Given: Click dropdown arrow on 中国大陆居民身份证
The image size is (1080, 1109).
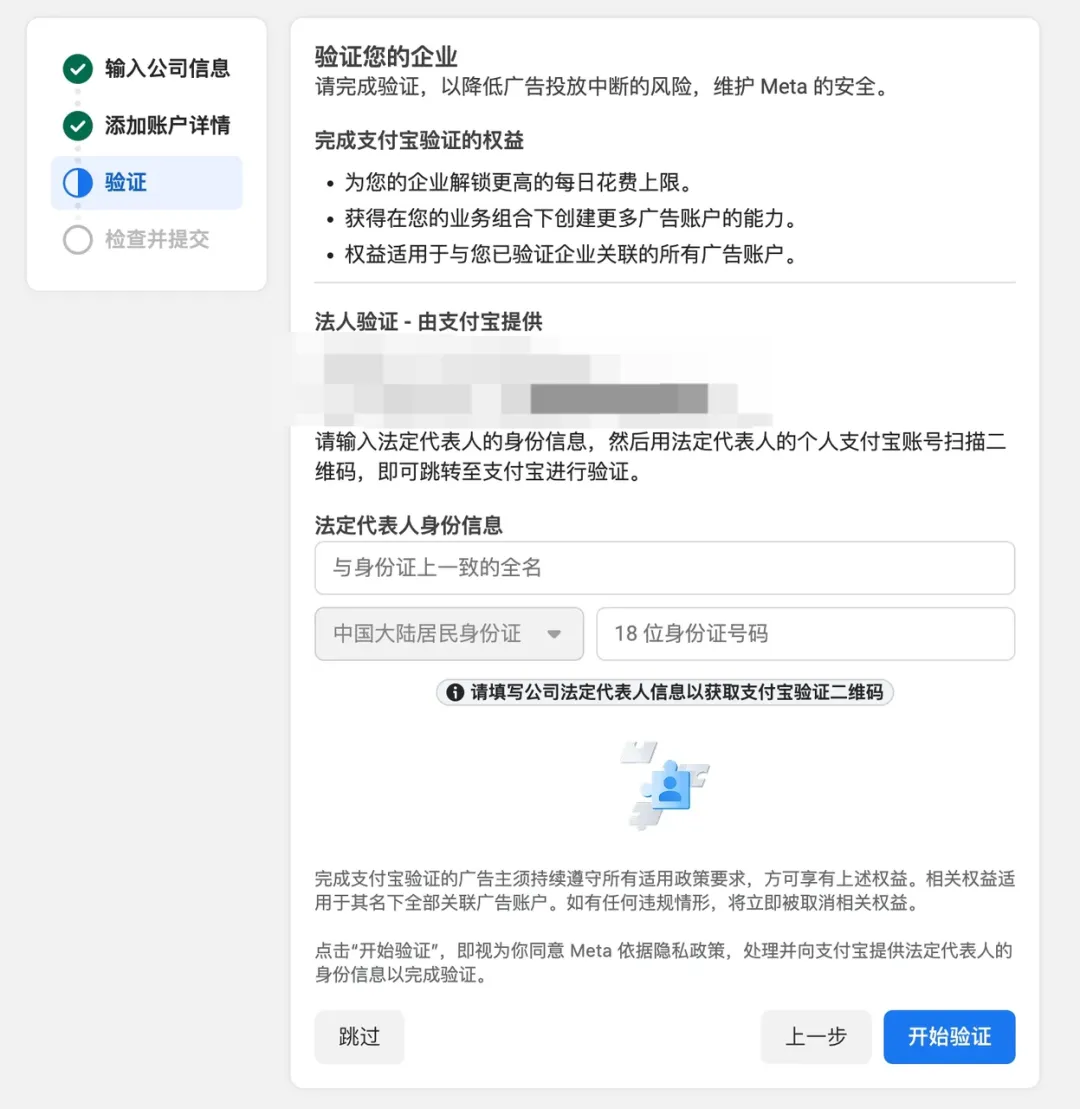Looking at the screenshot, I should [x=553, y=634].
